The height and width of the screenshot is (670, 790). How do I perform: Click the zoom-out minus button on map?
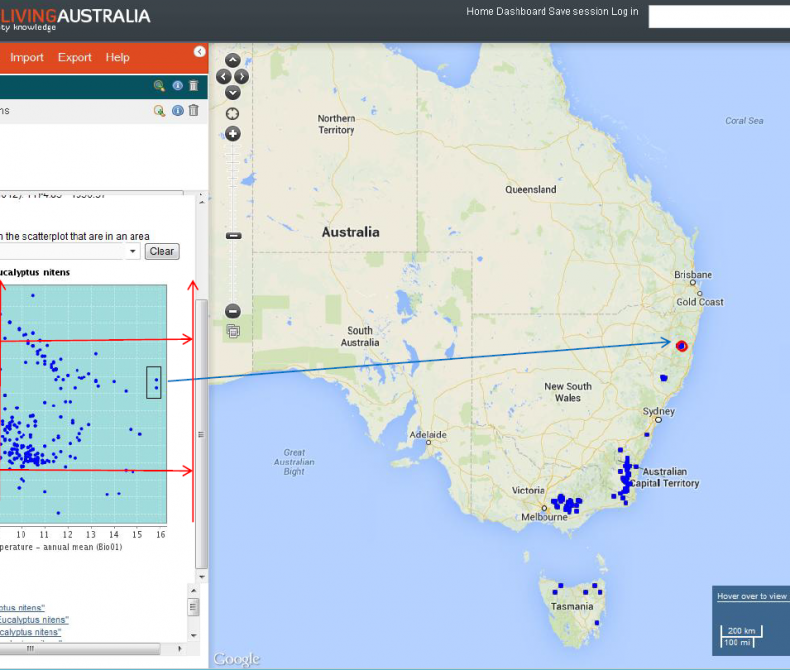(233, 311)
